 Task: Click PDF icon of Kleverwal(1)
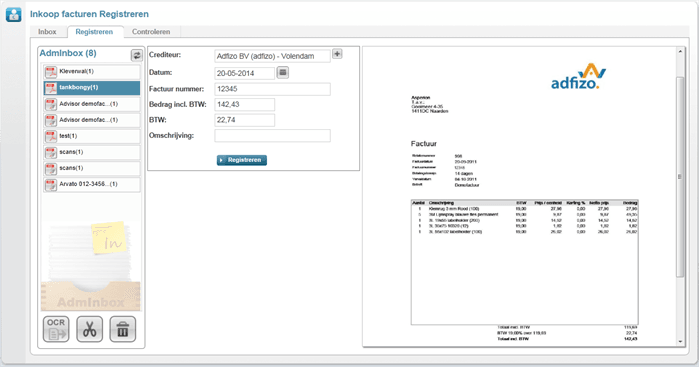click(x=51, y=72)
